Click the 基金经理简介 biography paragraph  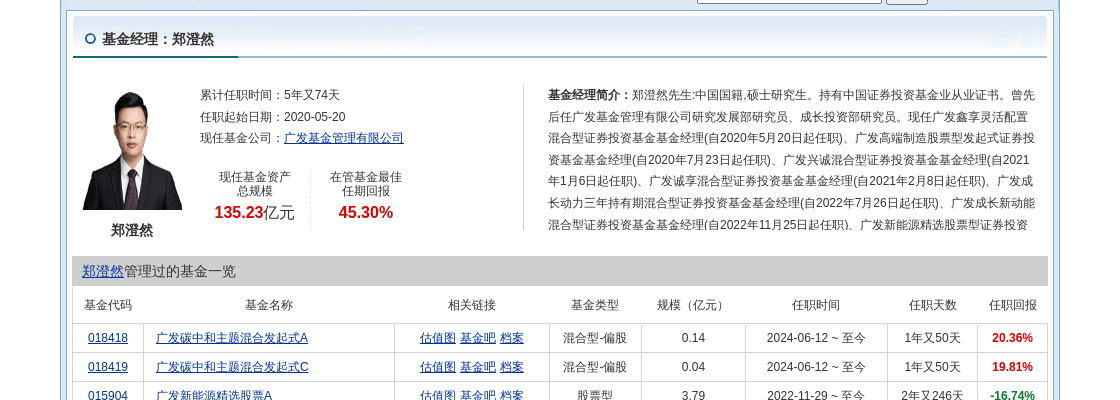(791, 160)
